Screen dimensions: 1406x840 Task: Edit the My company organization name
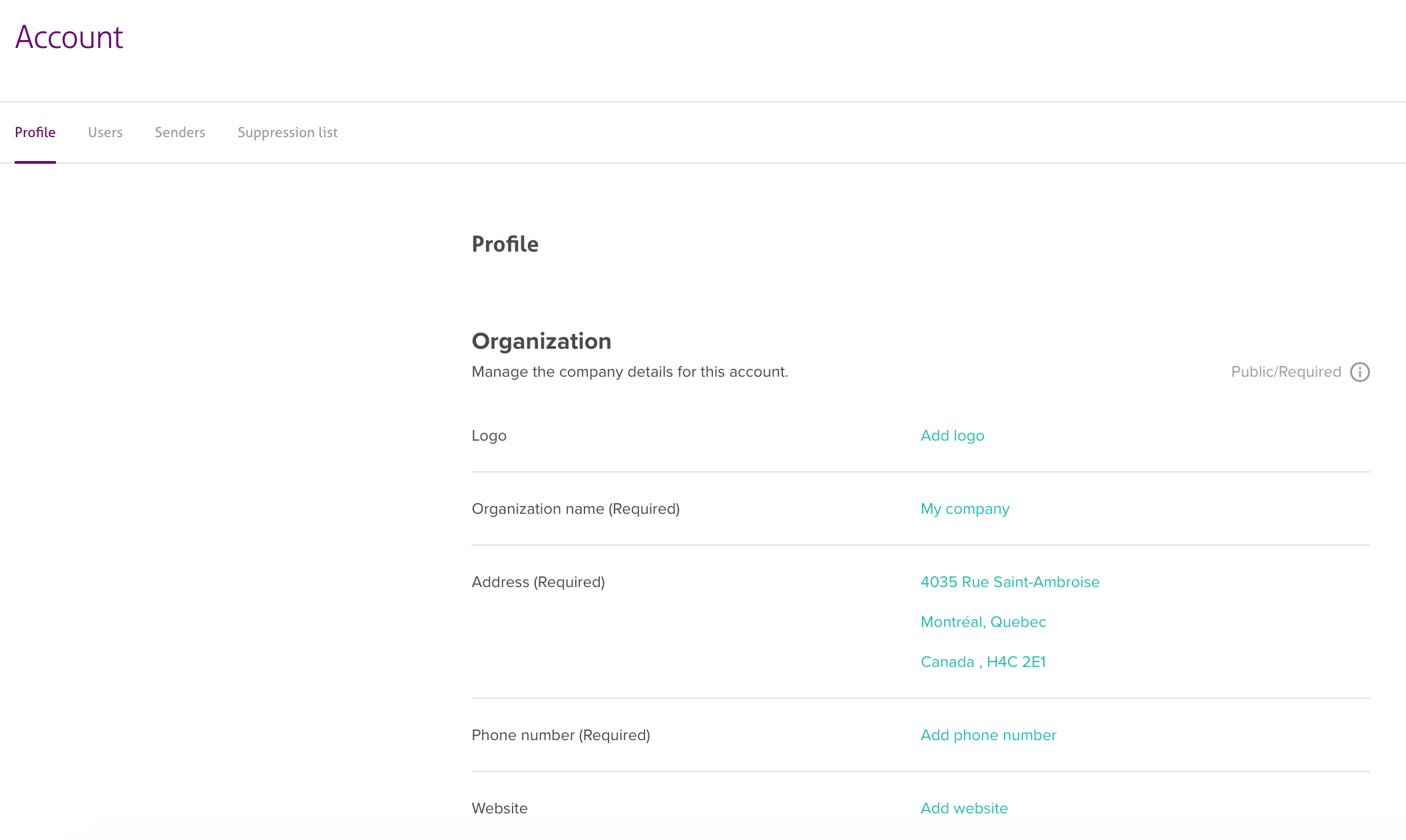[x=965, y=509]
